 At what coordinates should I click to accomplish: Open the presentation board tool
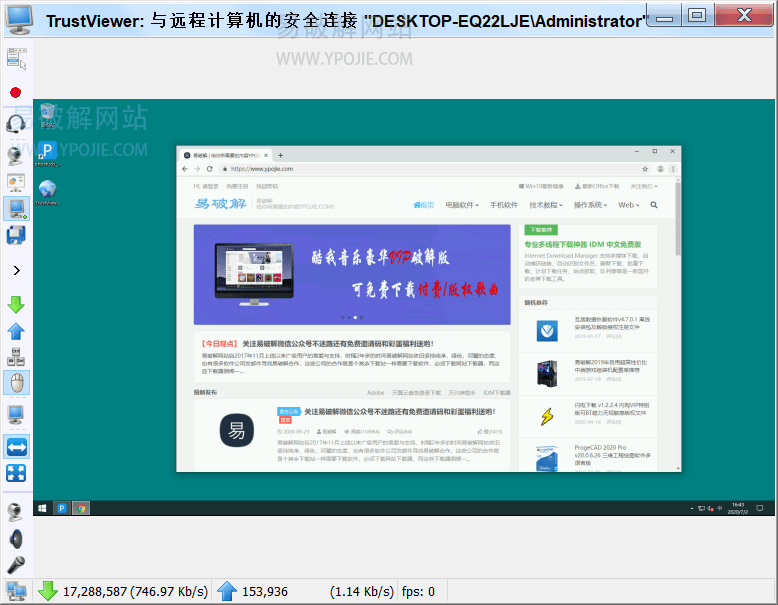[x=16, y=182]
